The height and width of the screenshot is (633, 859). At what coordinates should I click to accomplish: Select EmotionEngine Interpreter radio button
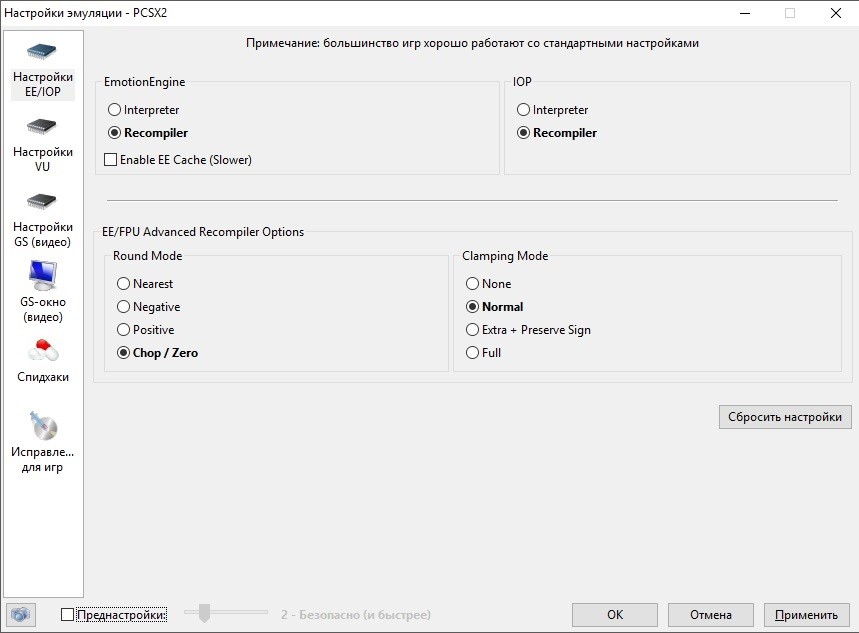tap(115, 110)
